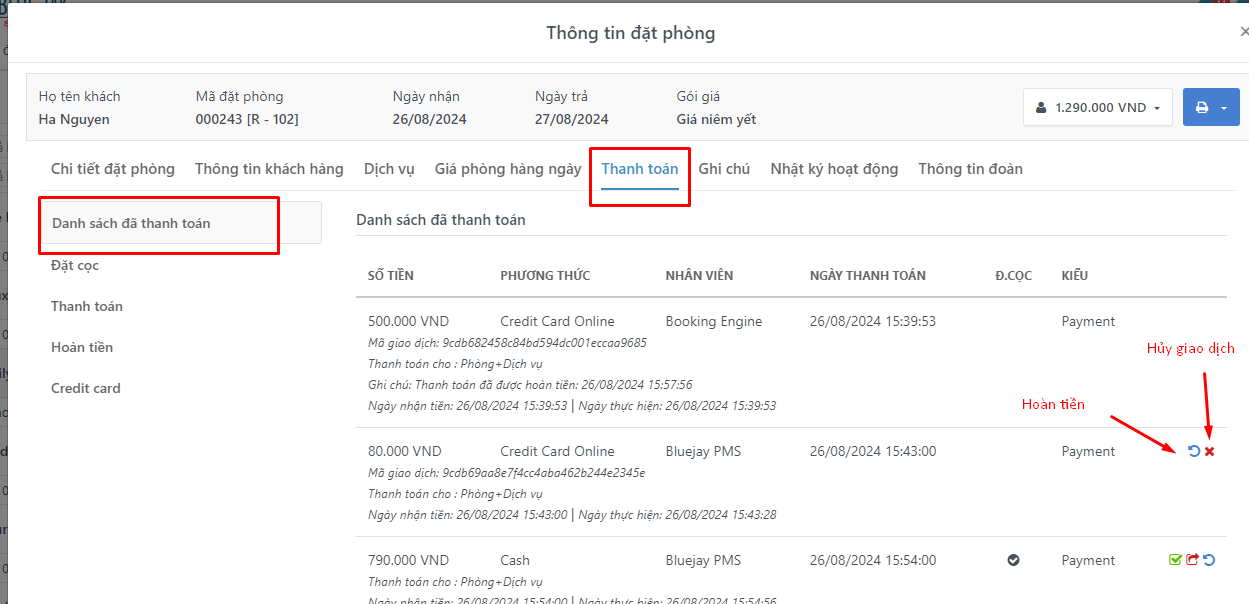Click Giá niêm yết rate plan
This screenshot has width=1249, height=604.
pos(716,119)
